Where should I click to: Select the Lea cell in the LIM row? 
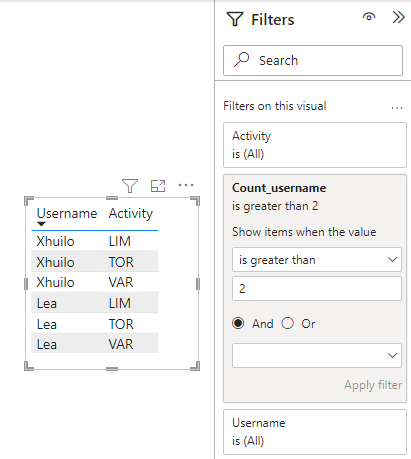(47, 303)
